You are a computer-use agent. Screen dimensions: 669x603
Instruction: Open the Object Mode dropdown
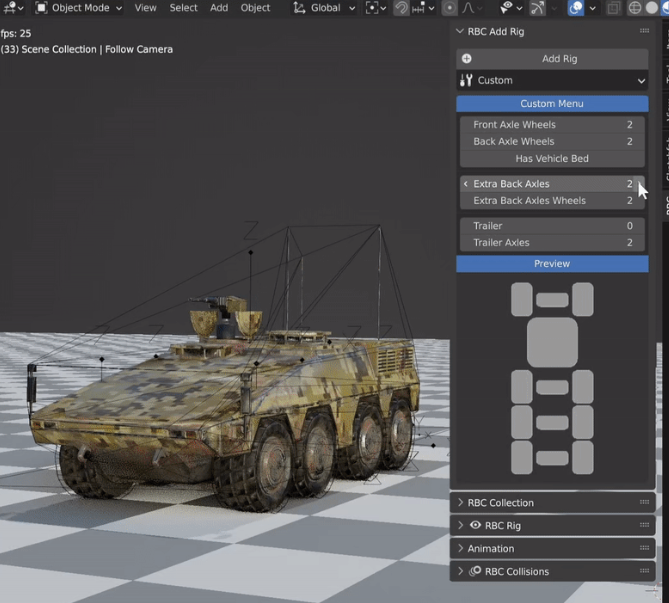coord(79,8)
